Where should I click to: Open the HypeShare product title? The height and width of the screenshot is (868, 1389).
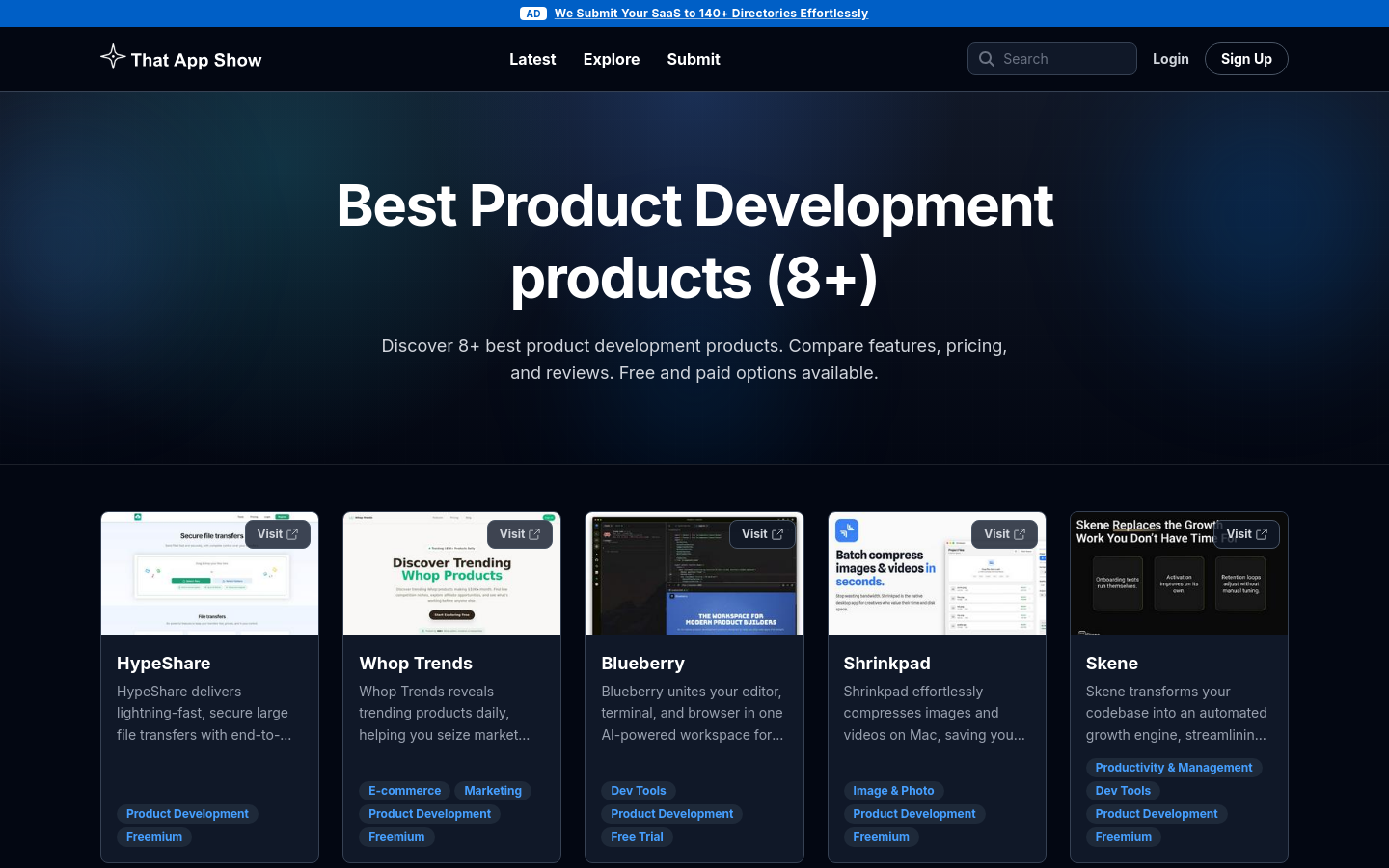coord(164,664)
